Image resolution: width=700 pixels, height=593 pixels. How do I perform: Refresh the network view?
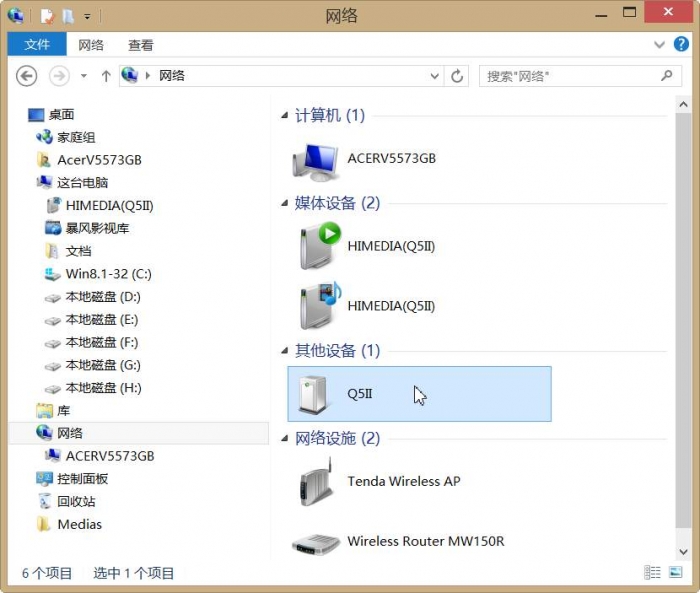(457, 76)
